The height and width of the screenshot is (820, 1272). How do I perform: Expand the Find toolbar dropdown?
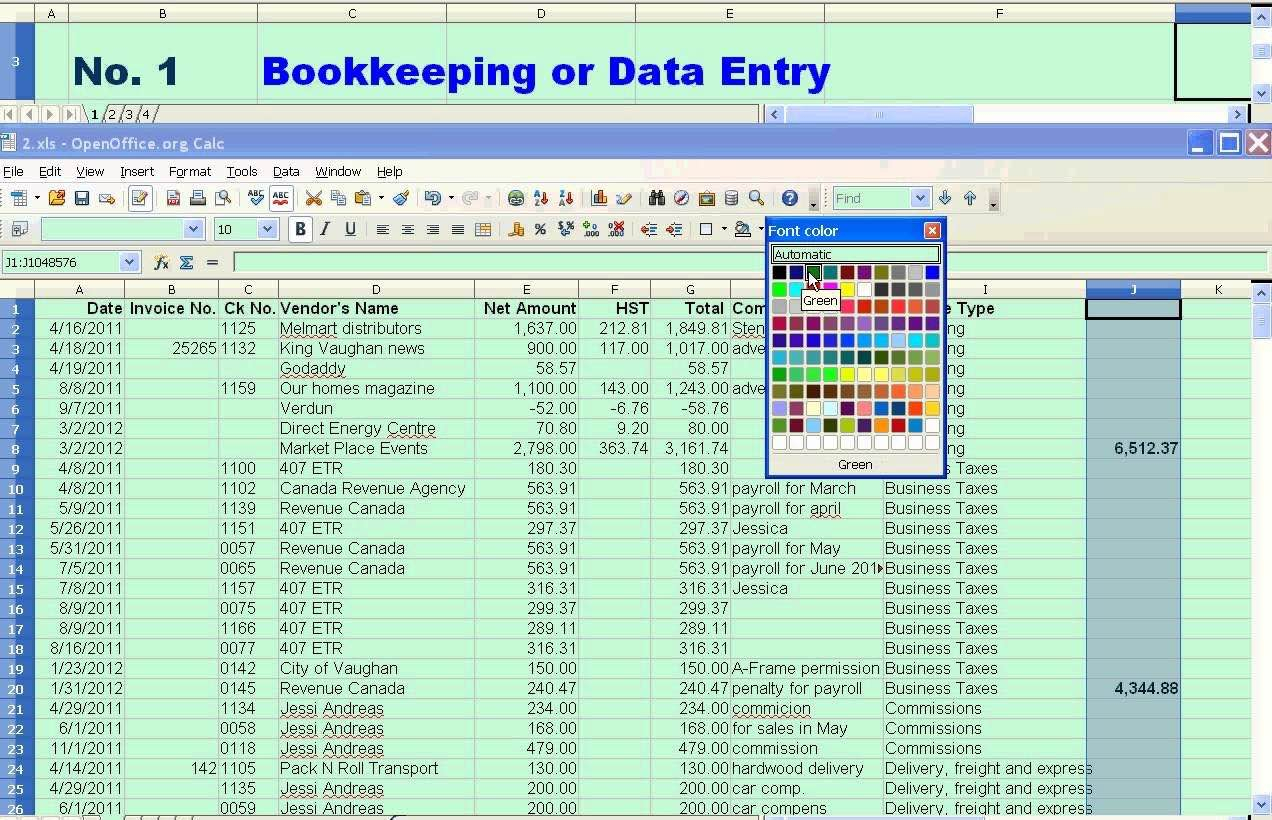[921, 198]
